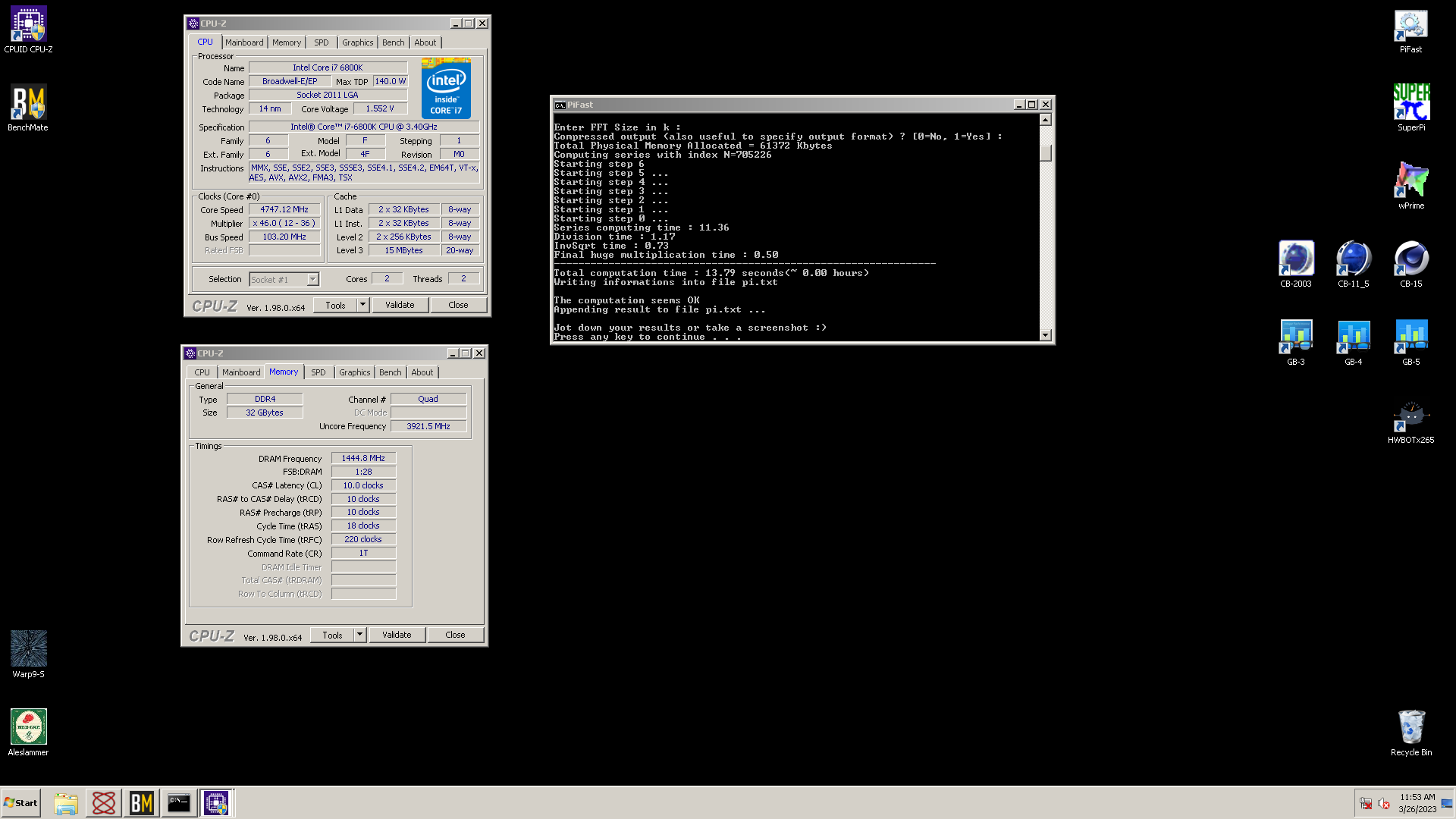Click the network tray icon
This screenshot has width=1456, height=819.
(x=1366, y=804)
